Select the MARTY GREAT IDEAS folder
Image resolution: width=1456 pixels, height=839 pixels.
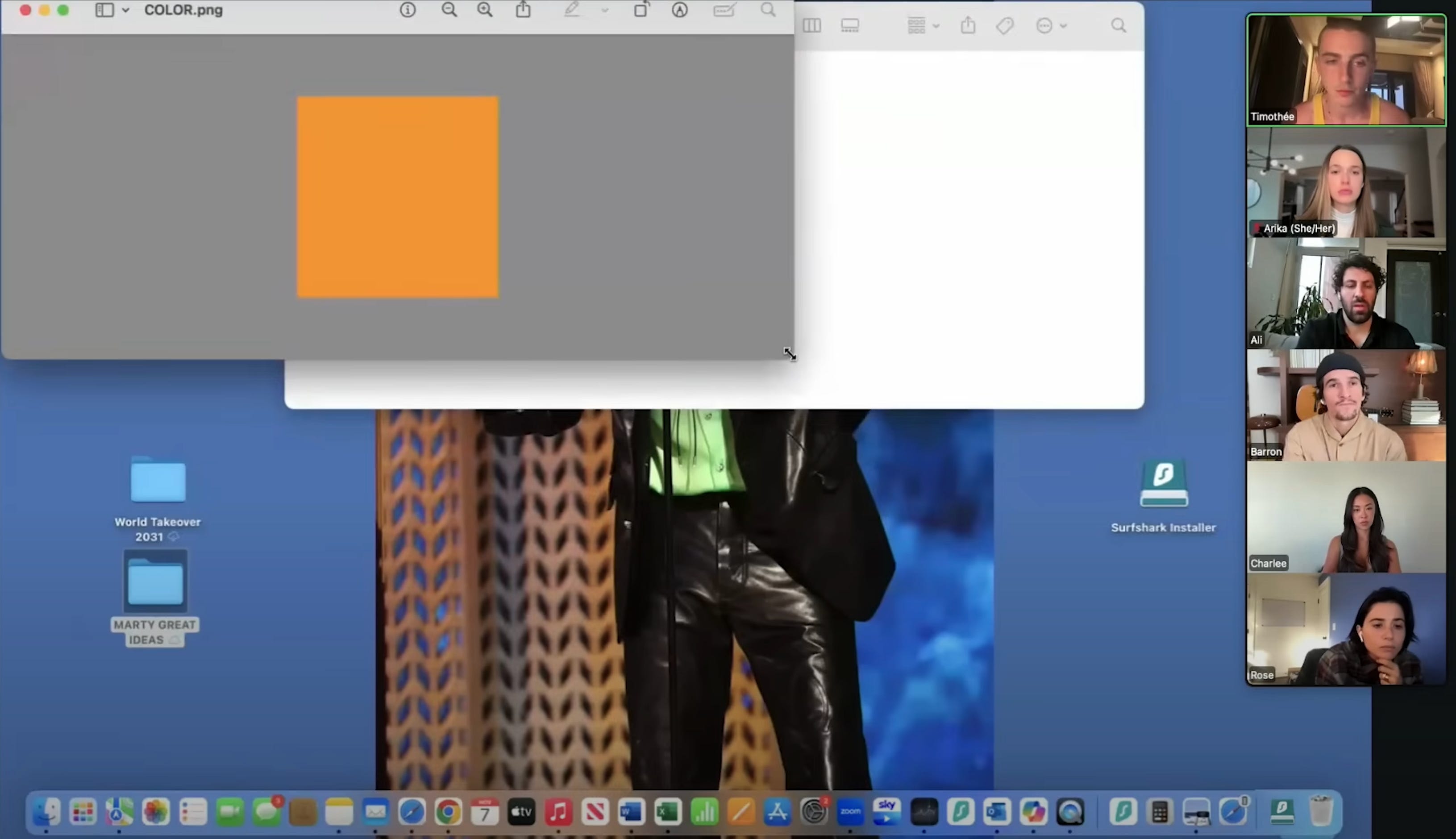click(156, 582)
